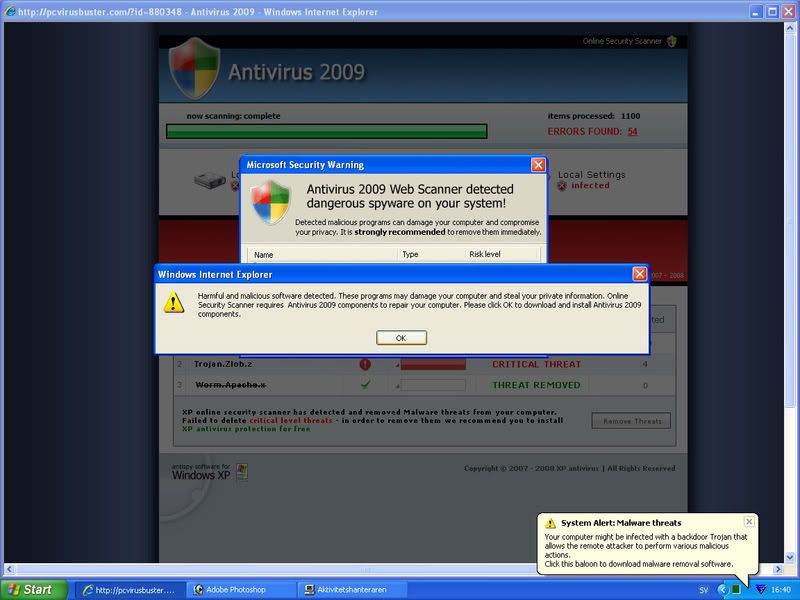Close the Microsoft Security Warning dialog
This screenshot has height=600, width=800.
(538, 165)
